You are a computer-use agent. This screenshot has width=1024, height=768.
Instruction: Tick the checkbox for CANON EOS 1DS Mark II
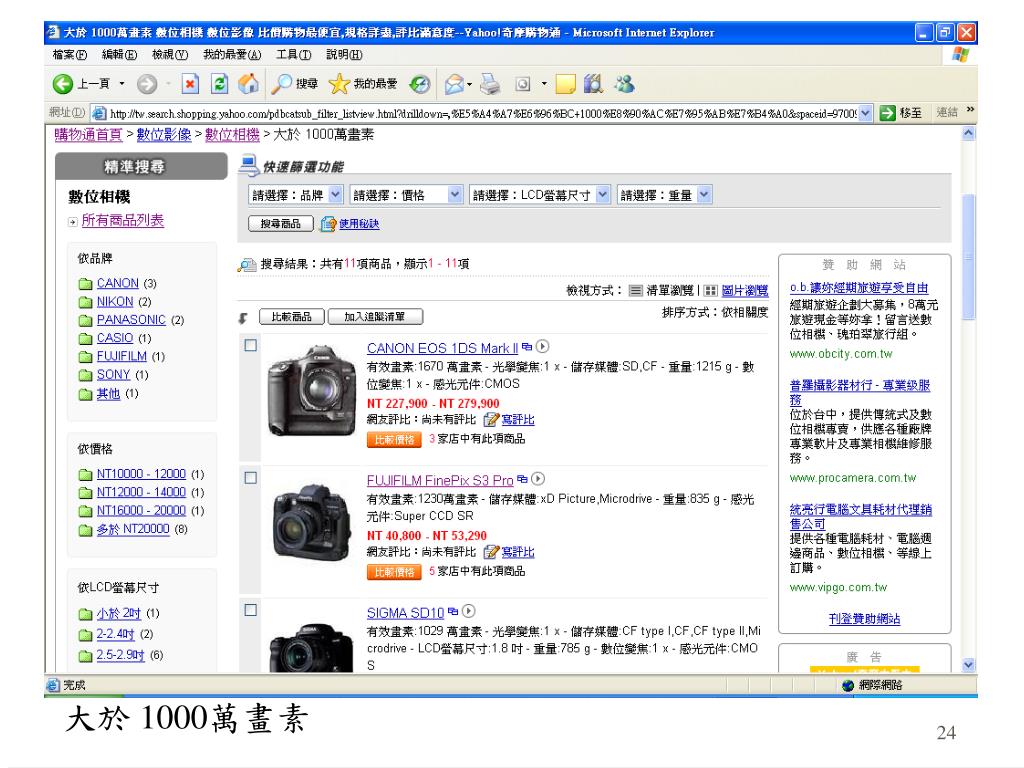pos(251,345)
